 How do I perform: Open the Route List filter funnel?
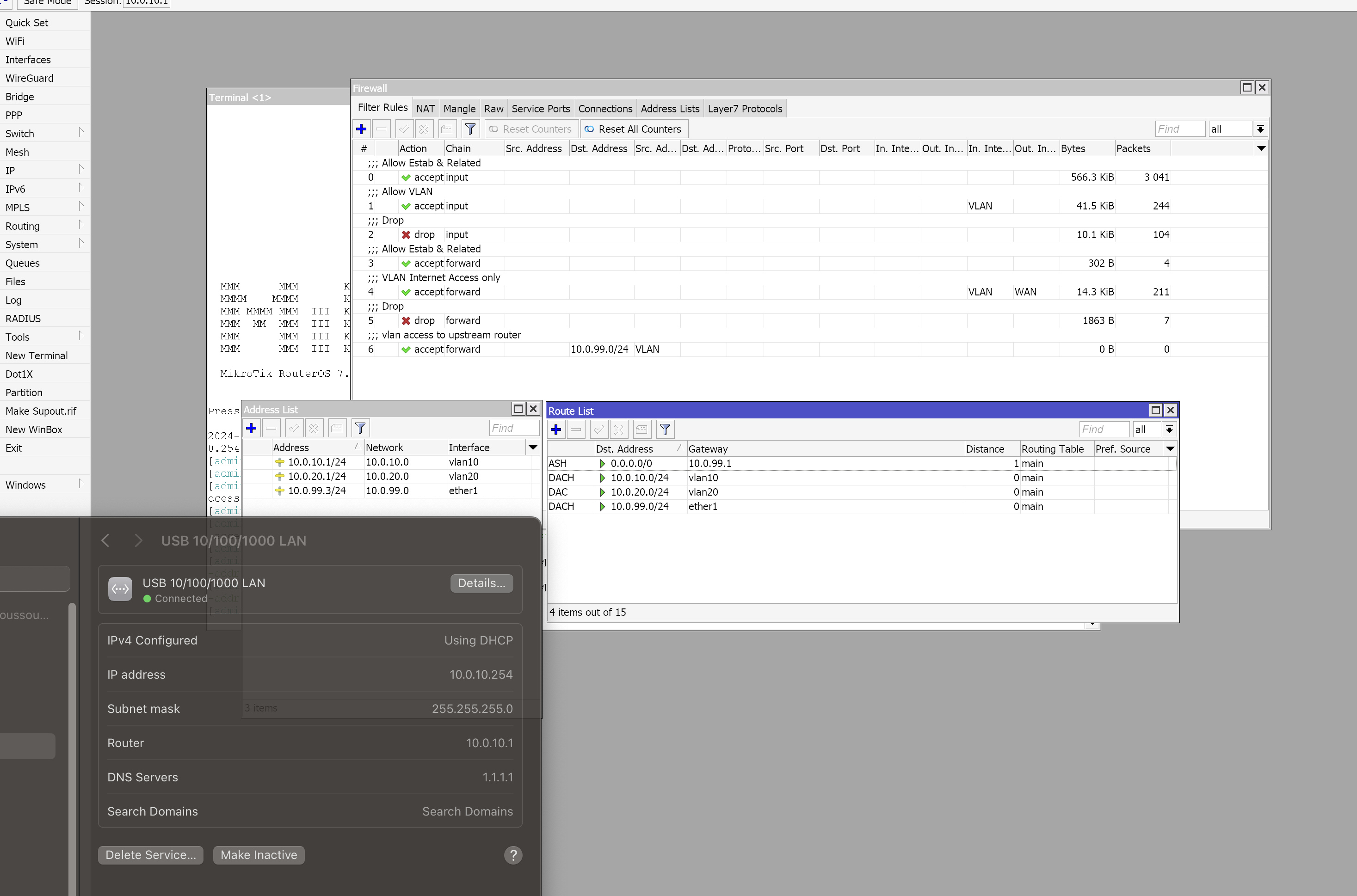pos(666,430)
